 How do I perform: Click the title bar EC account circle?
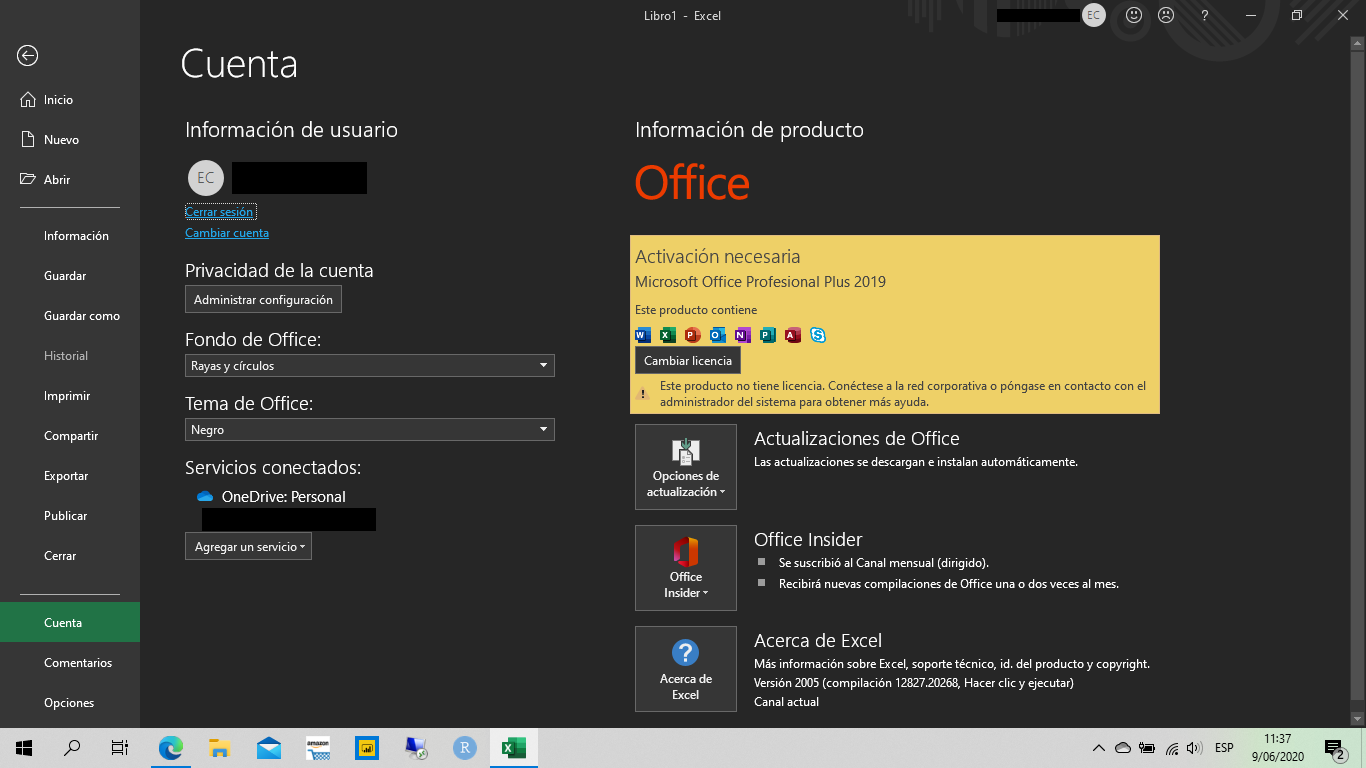click(x=1094, y=15)
